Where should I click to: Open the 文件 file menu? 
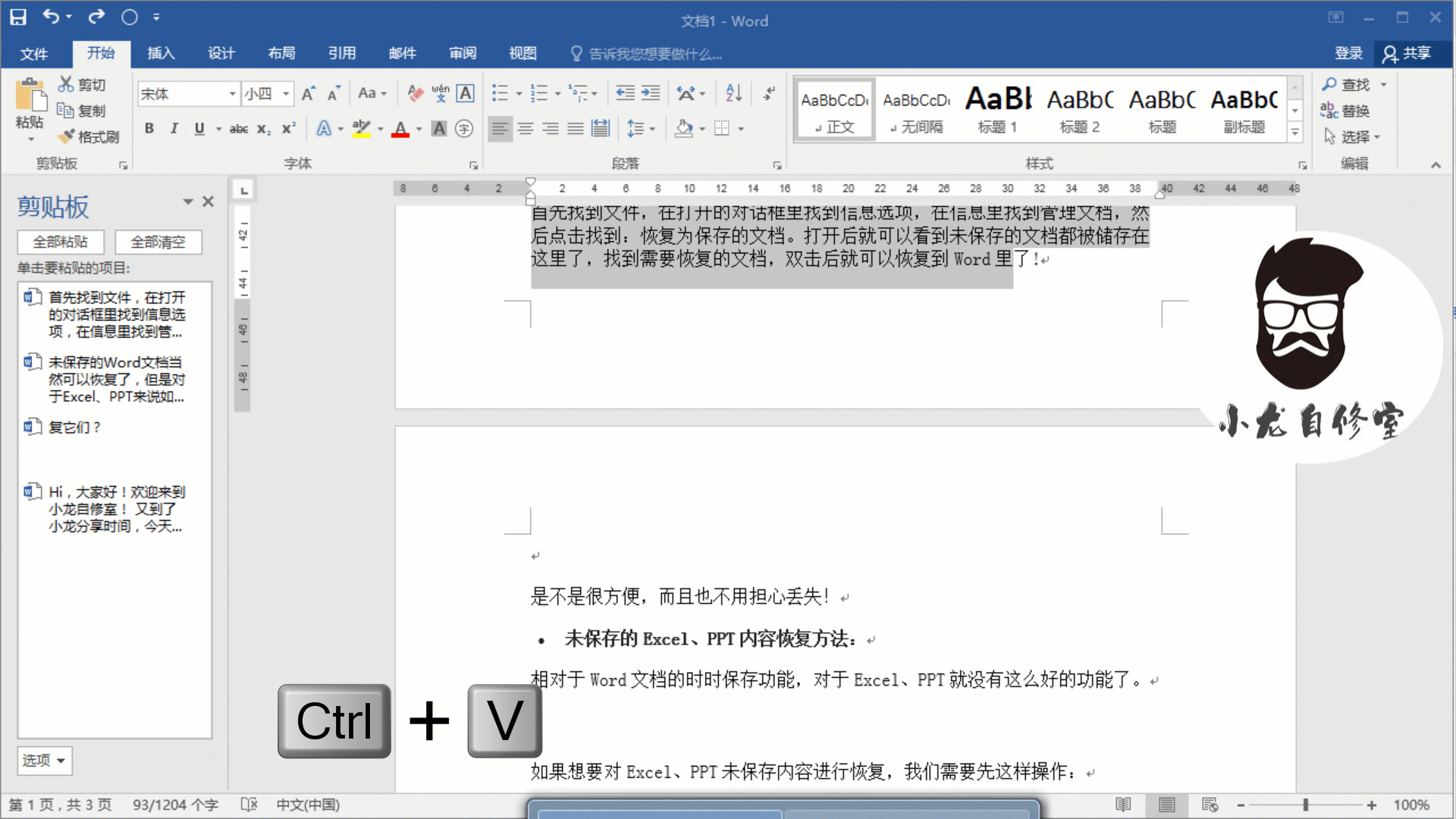point(34,53)
